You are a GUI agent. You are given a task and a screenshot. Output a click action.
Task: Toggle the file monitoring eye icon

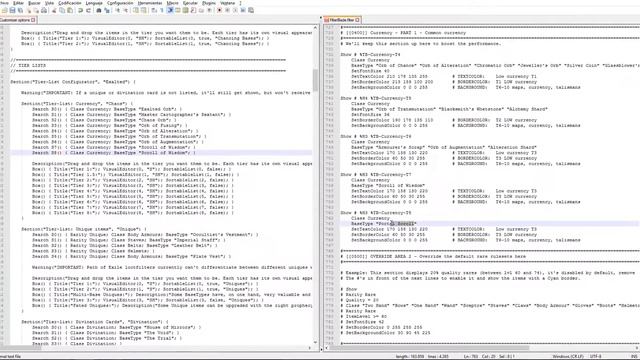click(x=209, y=10)
